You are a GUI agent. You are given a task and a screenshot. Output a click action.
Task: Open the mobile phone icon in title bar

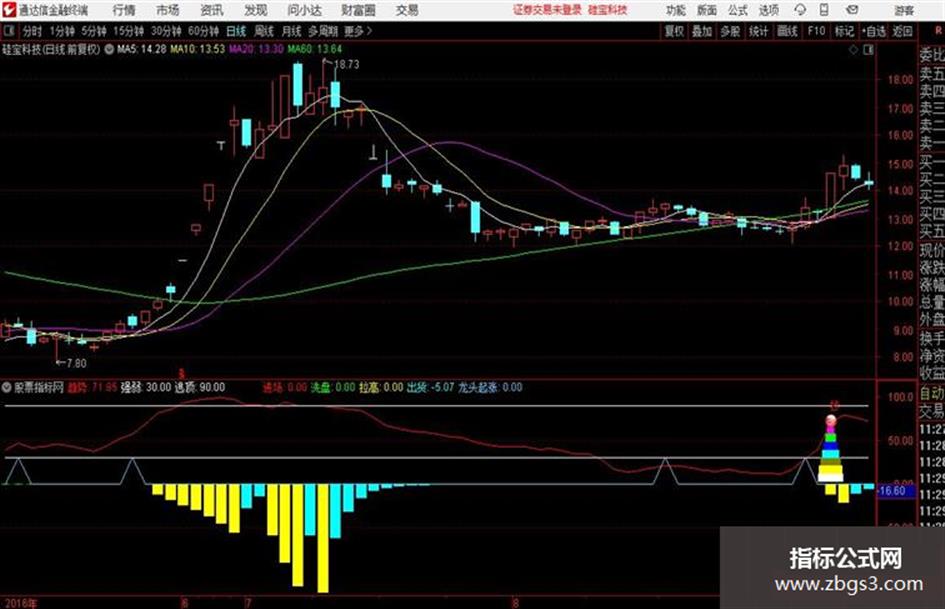(824, 10)
